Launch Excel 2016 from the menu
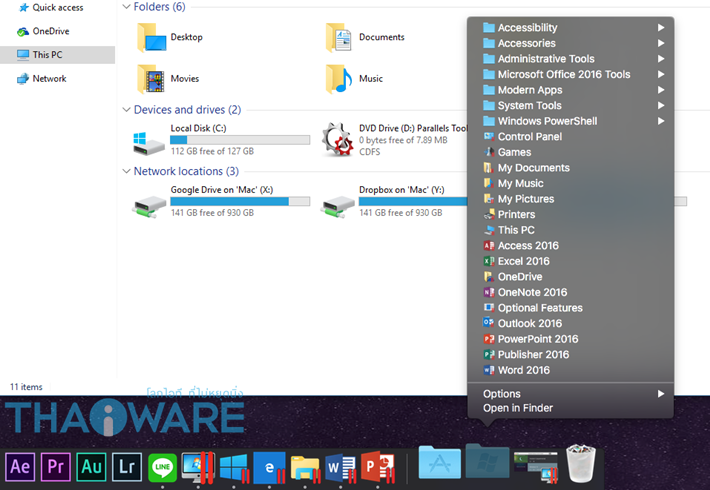The image size is (710, 490). [571, 261]
